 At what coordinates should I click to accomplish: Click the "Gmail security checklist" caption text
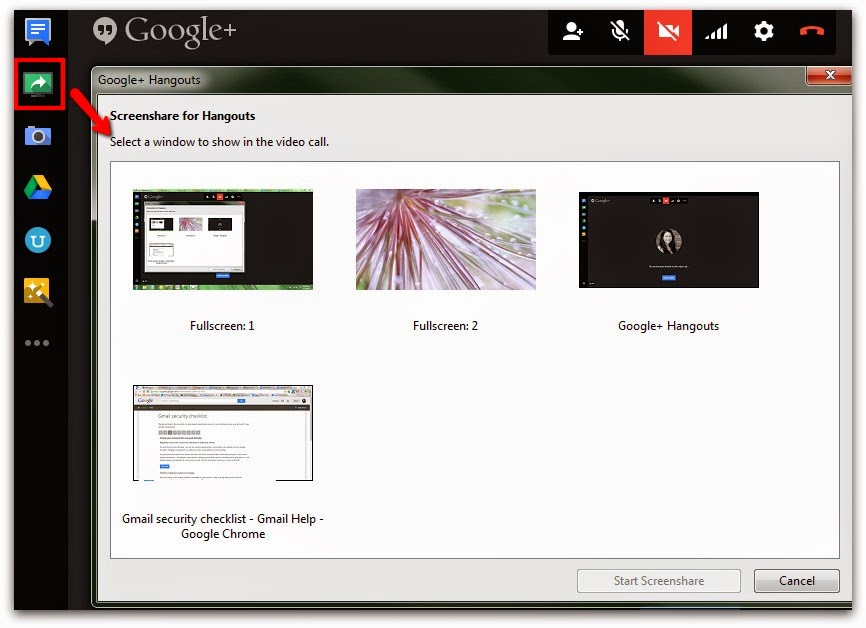click(x=223, y=526)
